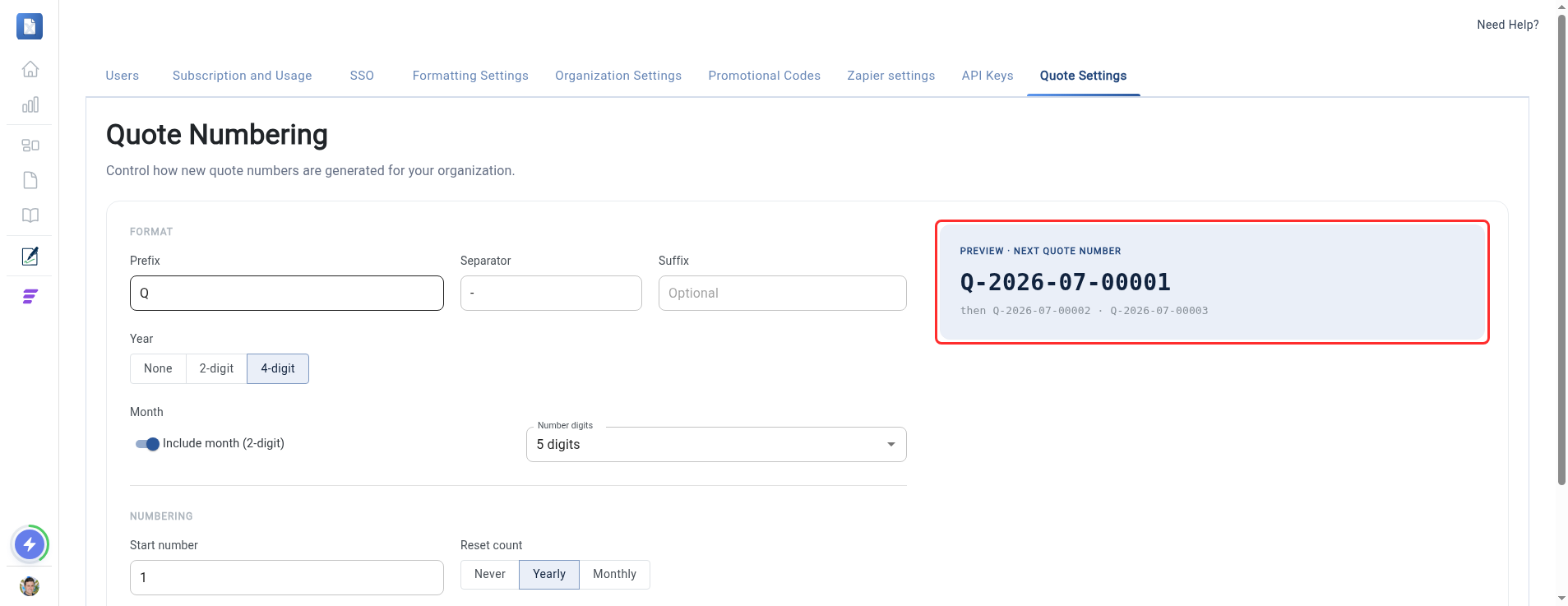Click the lightning bolt quick action icon
The width and height of the screenshot is (1568, 606).
click(30, 544)
